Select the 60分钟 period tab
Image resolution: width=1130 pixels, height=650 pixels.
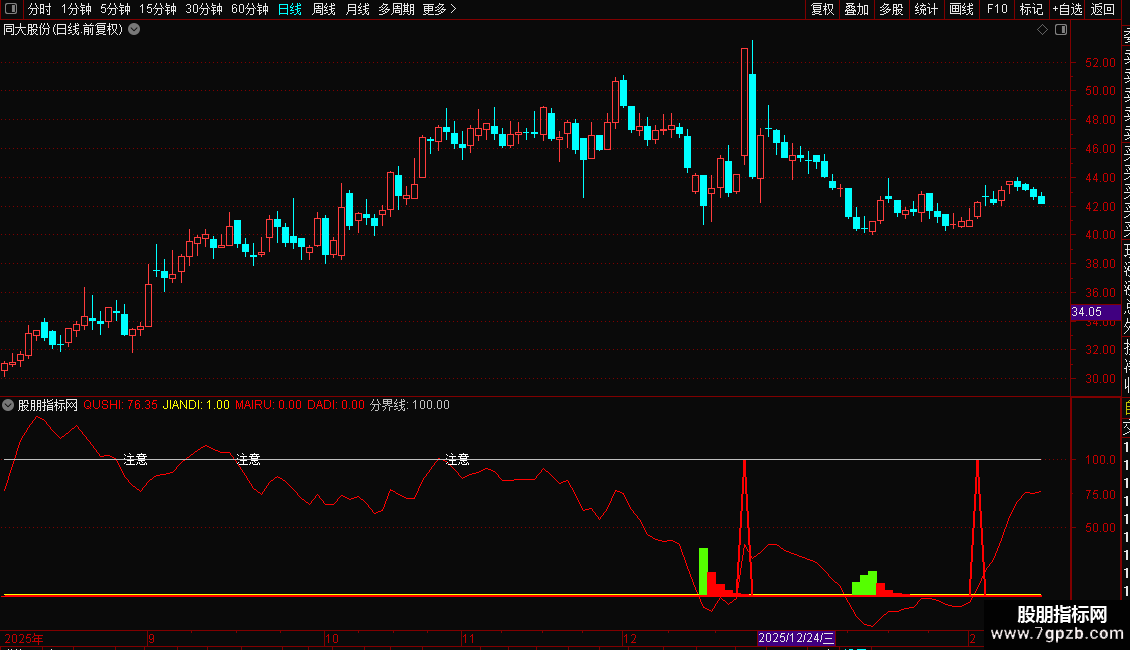[250, 9]
